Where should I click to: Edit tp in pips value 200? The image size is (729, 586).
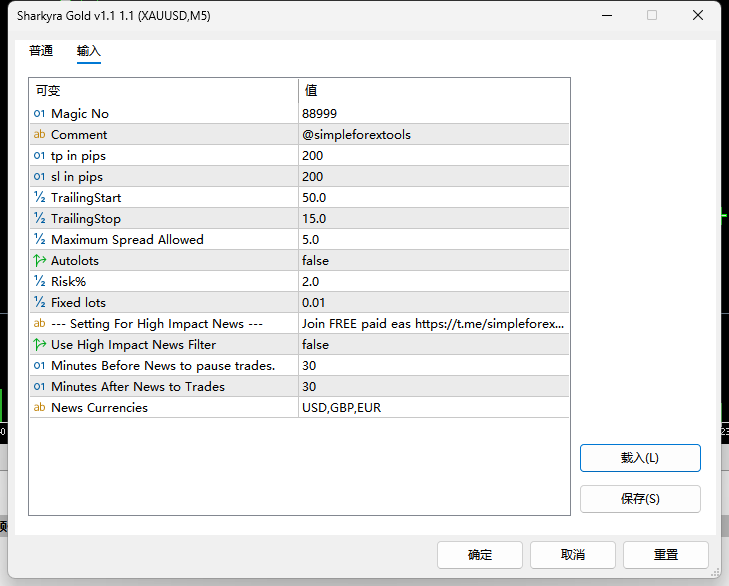pos(434,155)
